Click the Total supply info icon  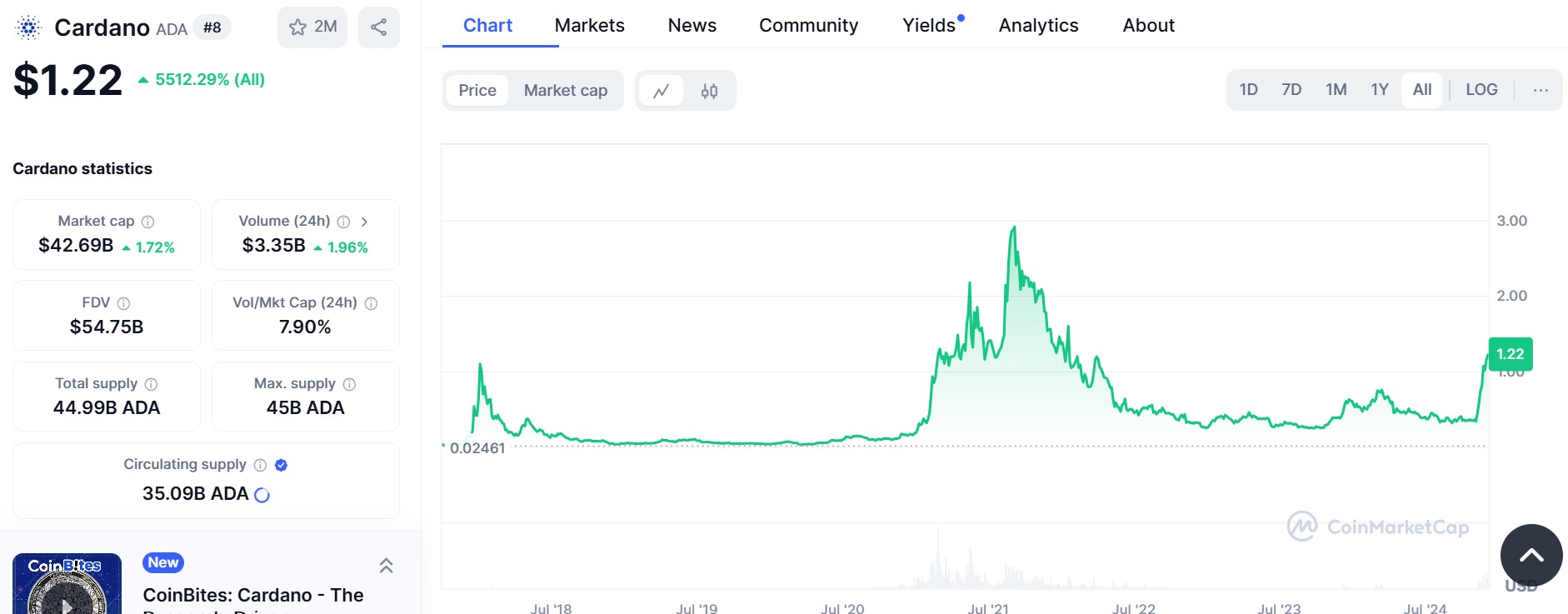pyautogui.click(x=151, y=384)
